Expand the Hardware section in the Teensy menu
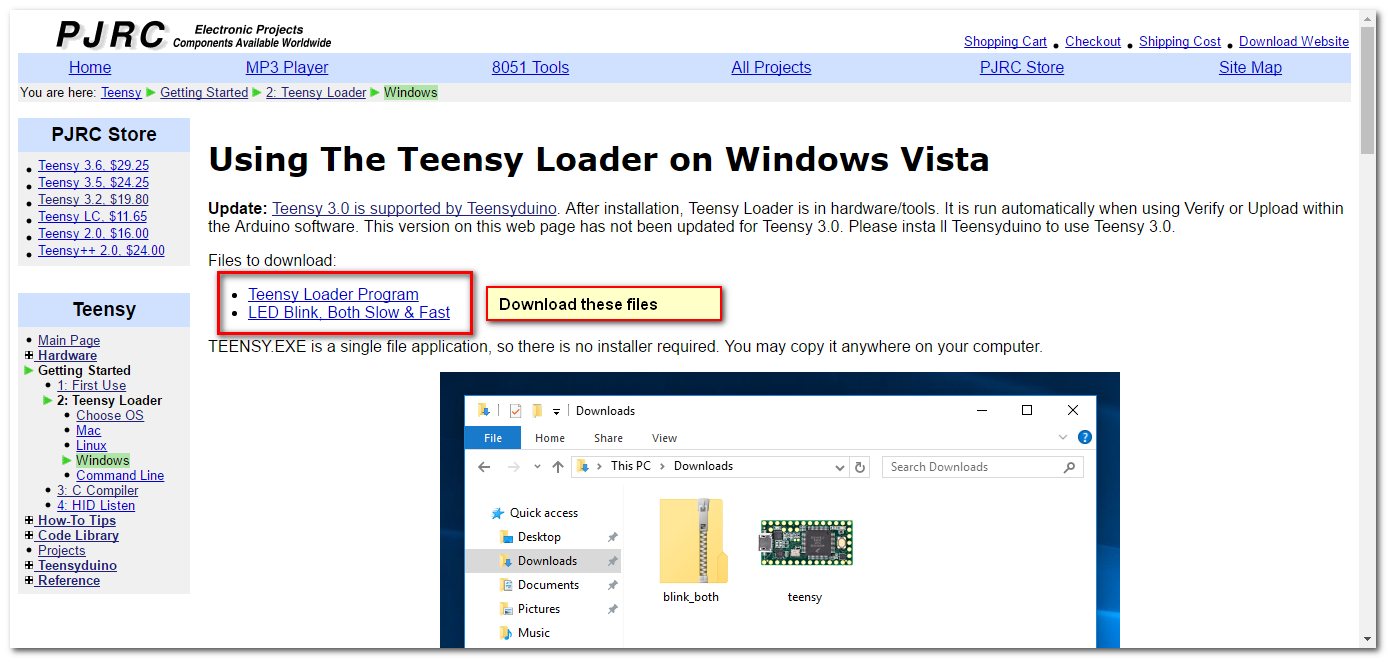Screen dimensions: 1387x659 [29, 355]
